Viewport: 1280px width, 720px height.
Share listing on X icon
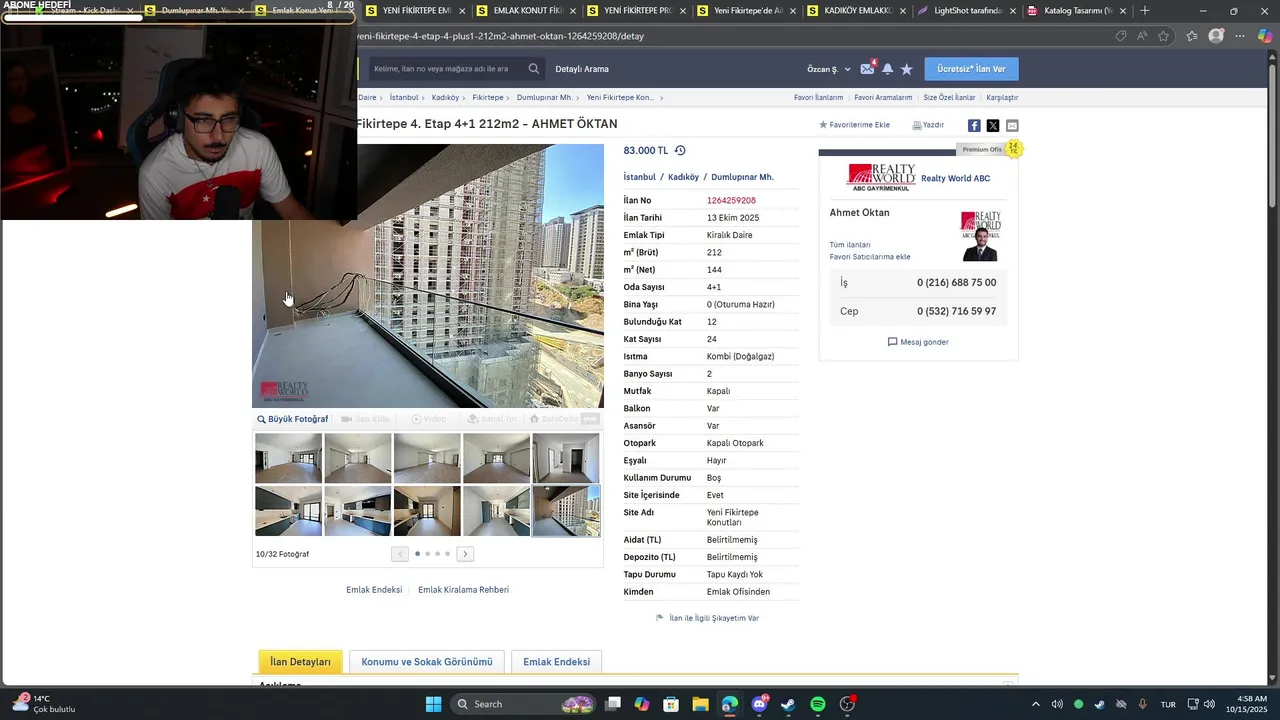click(x=993, y=125)
